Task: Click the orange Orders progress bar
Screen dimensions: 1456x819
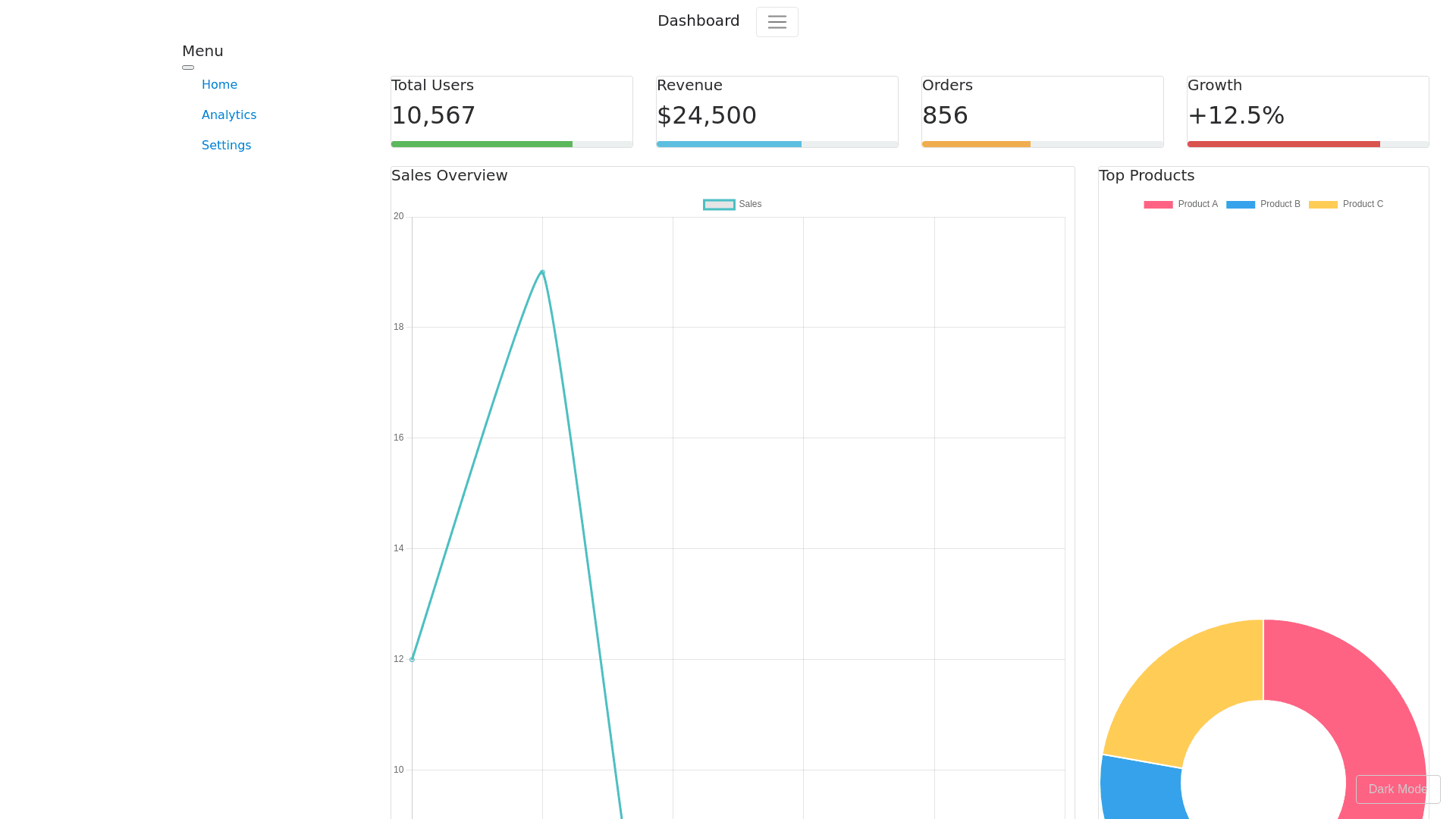Action: (976, 144)
